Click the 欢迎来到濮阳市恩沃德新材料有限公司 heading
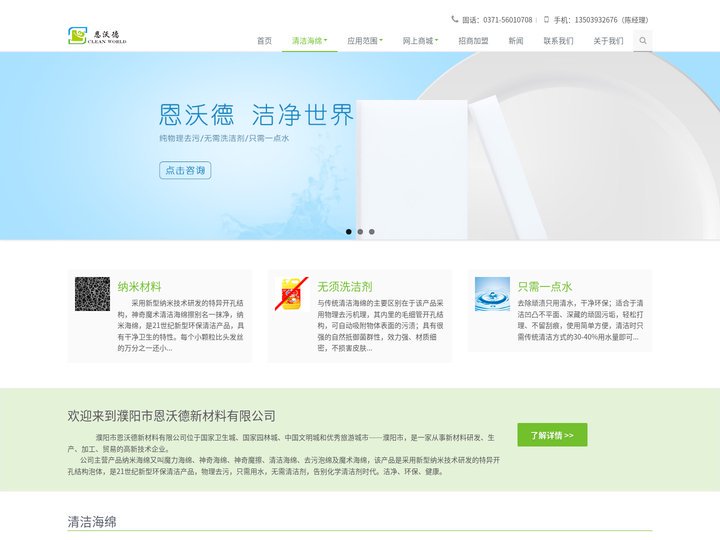 [171, 416]
